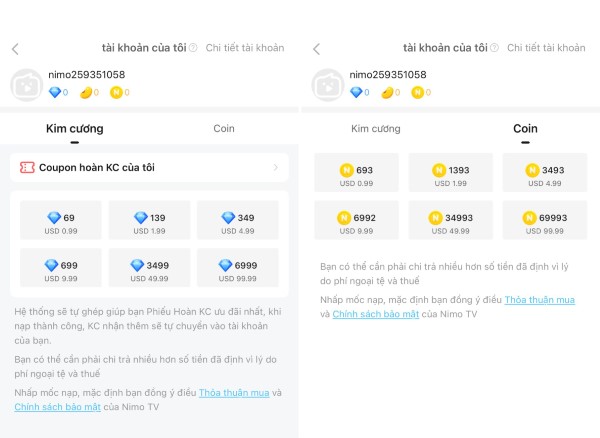This screenshot has width=600, height=438.
Task: Buy the 1393 coin USD 1.99 package
Action: point(450,175)
